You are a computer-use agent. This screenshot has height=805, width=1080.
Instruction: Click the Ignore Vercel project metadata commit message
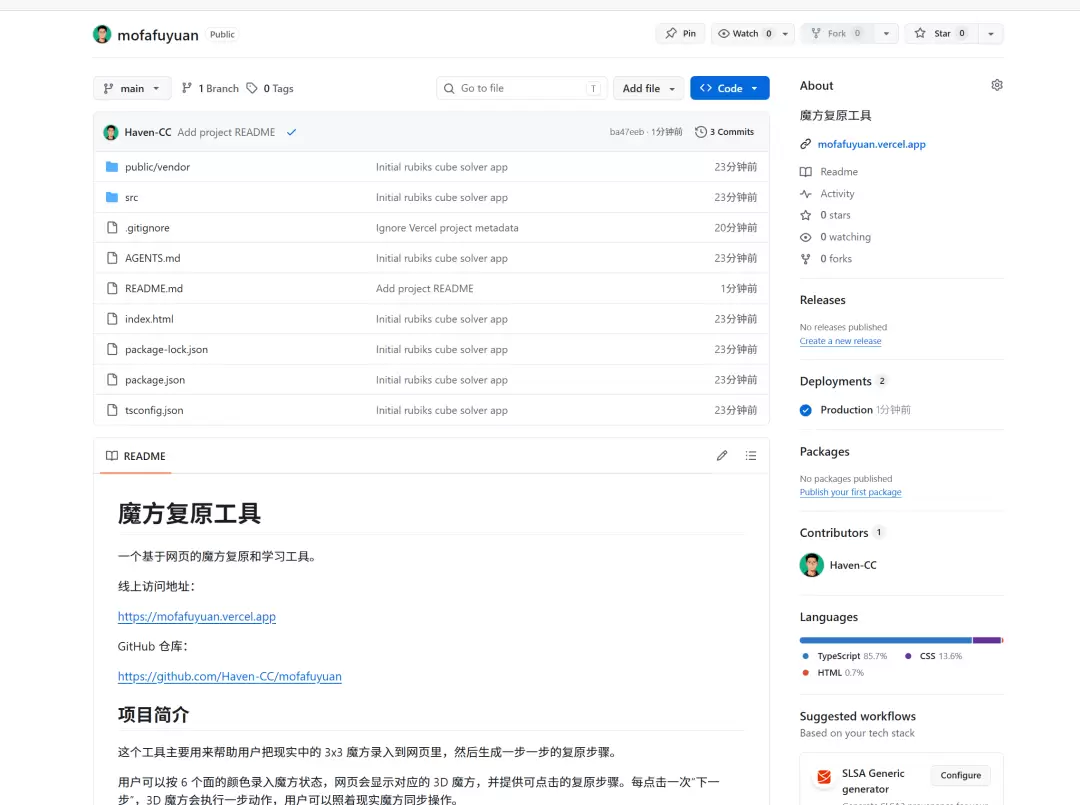(447, 228)
